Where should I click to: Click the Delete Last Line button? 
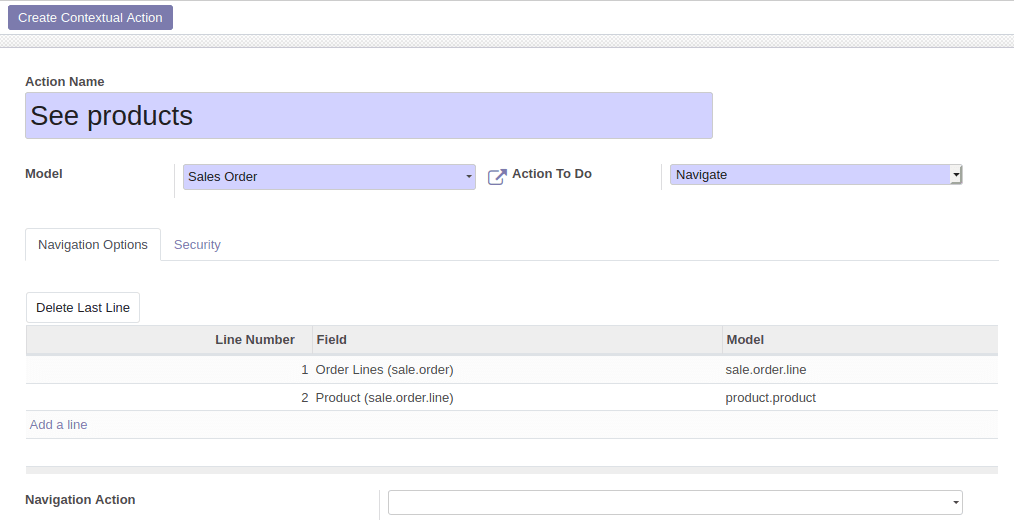tap(83, 308)
